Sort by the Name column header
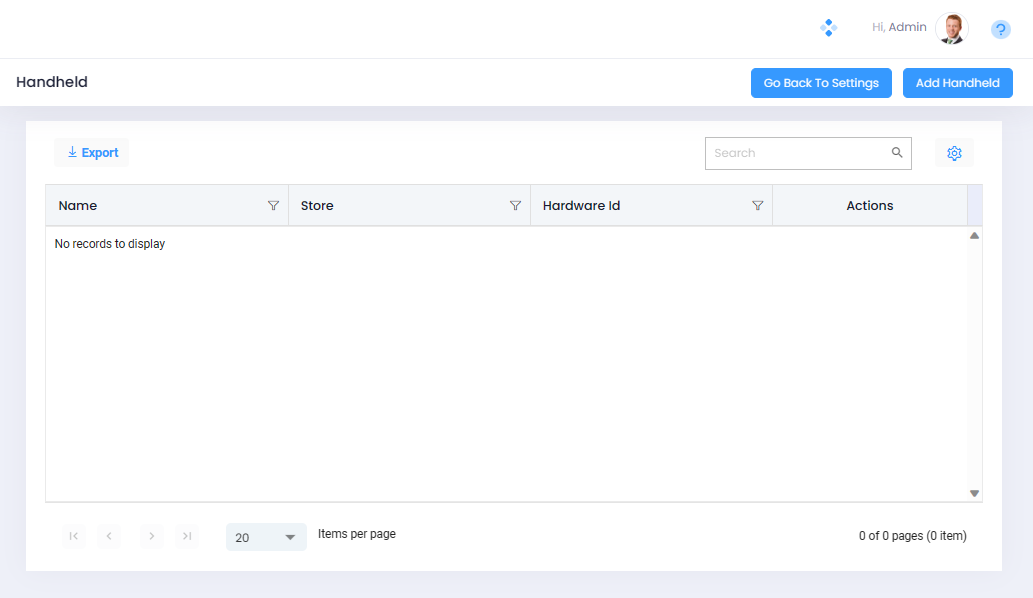This screenshot has width=1033, height=598. click(78, 205)
